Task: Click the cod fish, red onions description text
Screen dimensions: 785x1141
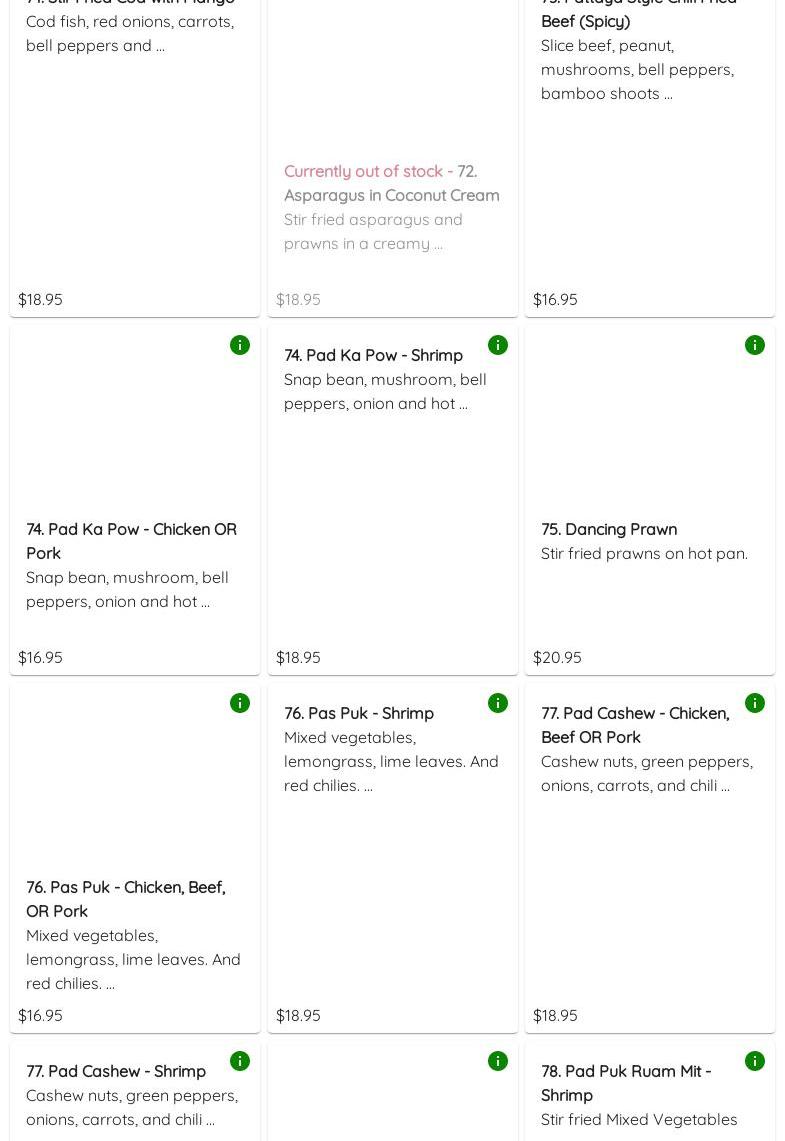Action: [130, 33]
